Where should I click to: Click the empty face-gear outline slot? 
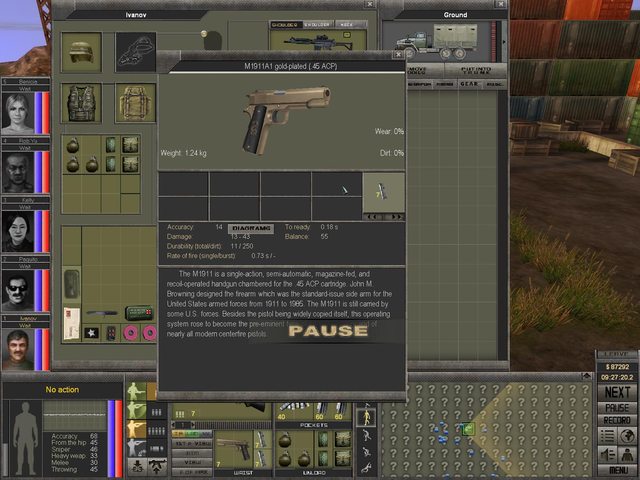click(x=136, y=52)
